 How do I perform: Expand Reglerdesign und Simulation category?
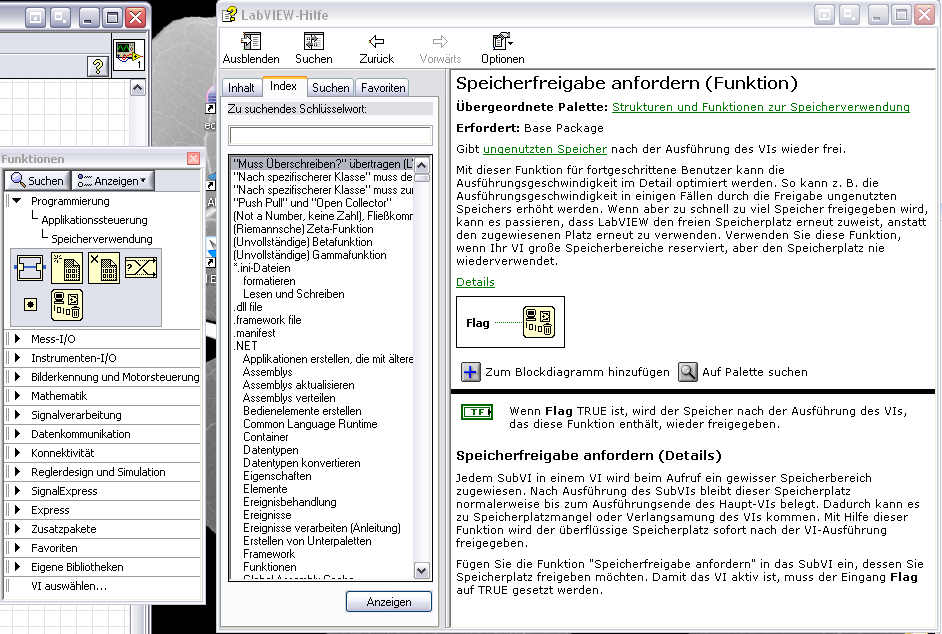tap(17, 472)
